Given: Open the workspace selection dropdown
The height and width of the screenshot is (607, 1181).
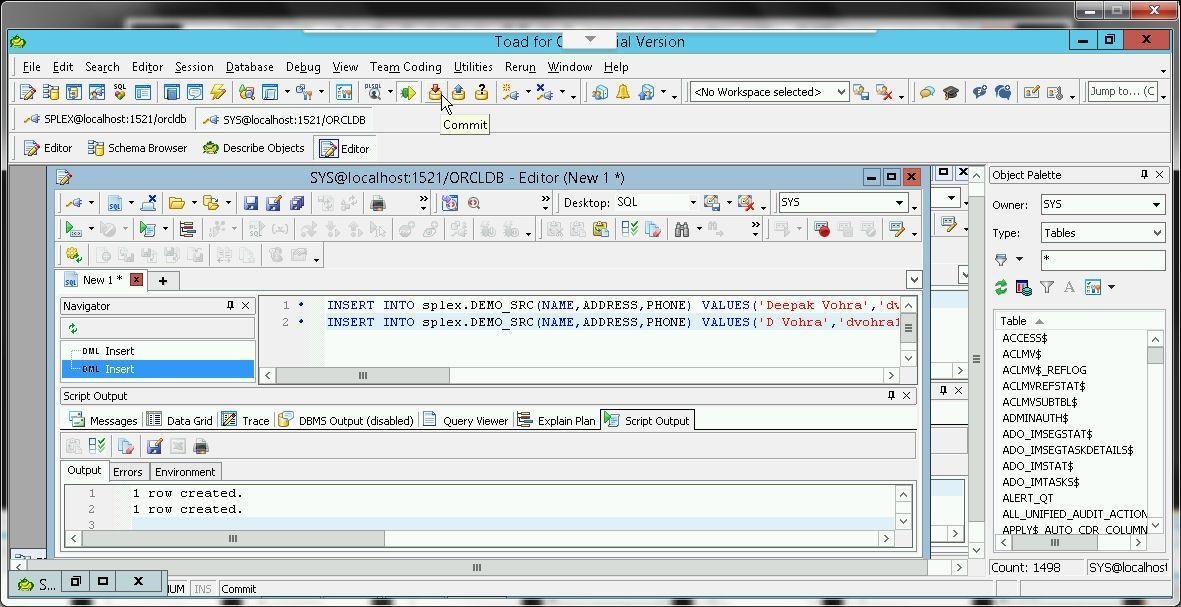Looking at the screenshot, I should coord(841,92).
